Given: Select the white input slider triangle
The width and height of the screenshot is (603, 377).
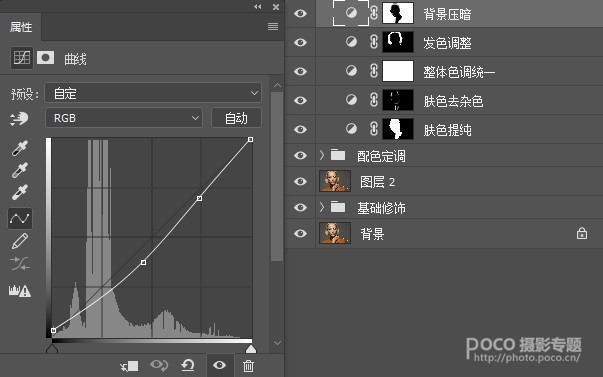Looking at the screenshot, I should (251, 349).
